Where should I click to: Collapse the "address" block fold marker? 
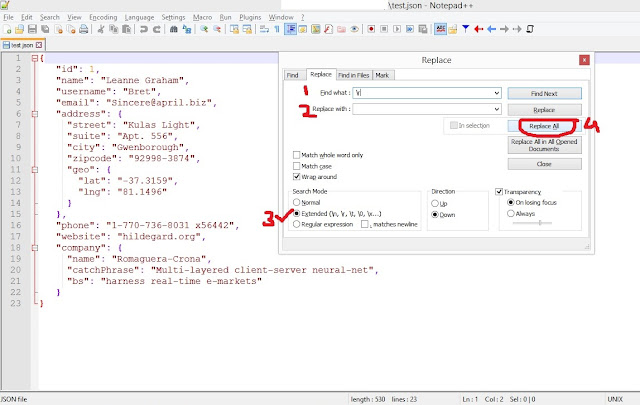tap(35, 114)
